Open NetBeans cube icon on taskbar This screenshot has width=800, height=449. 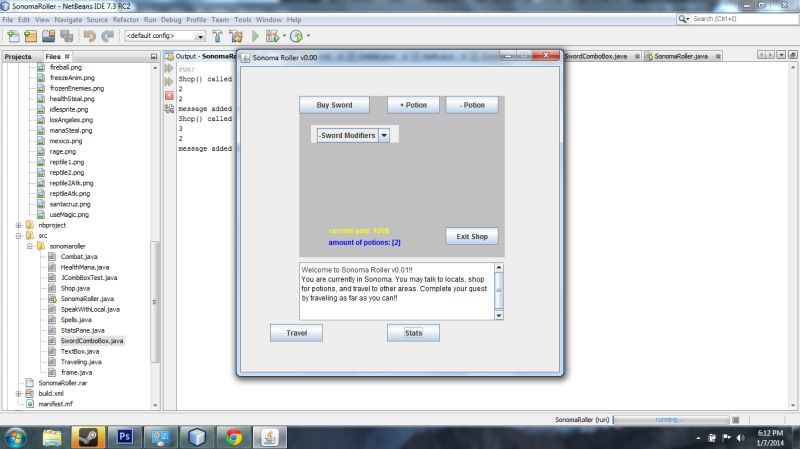pyautogui.click(x=197, y=437)
